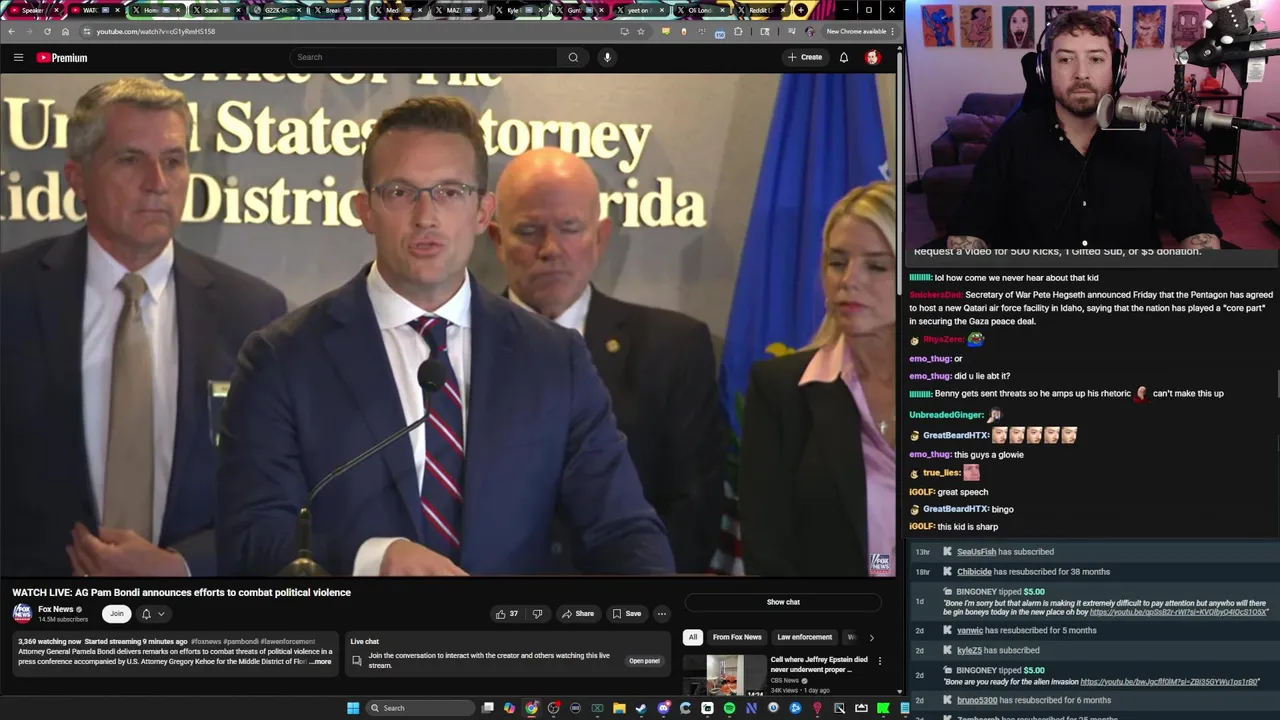Select the Law enforcement chip
Screen dimensions: 1280x720
click(x=805, y=637)
